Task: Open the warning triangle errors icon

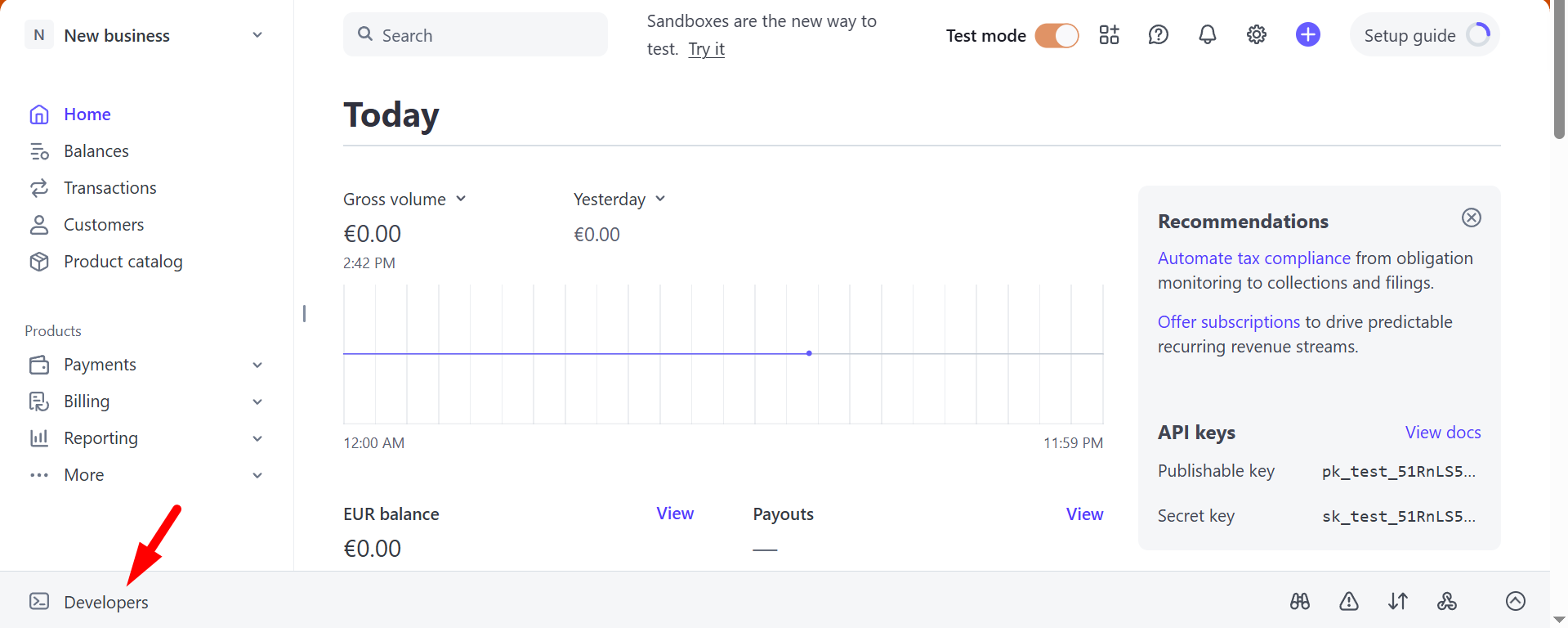Action: pyautogui.click(x=1348, y=601)
